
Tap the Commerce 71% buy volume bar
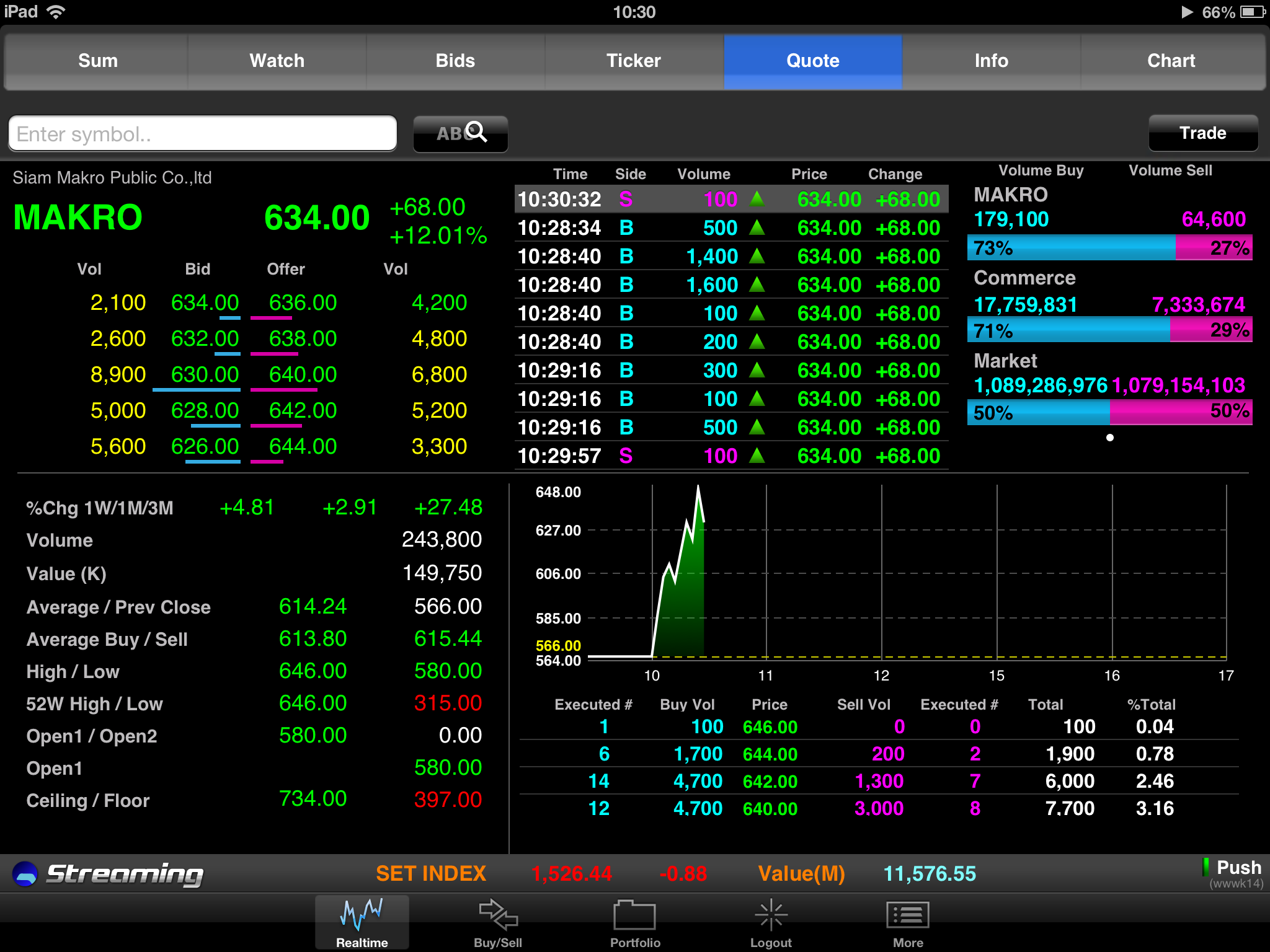click(x=1069, y=330)
